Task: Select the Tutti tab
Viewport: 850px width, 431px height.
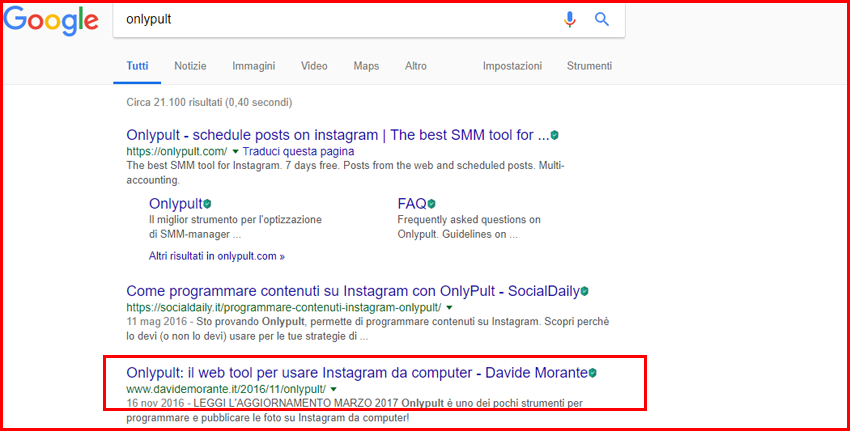Action: pyautogui.click(x=137, y=66)
